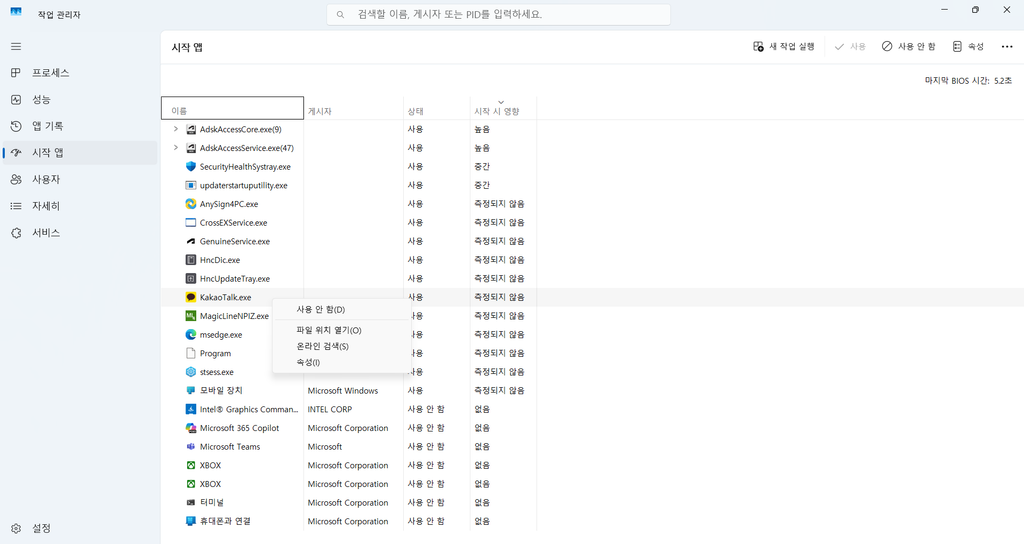
Task: Click the HncDic.exe icon
Action: [191, 260]
